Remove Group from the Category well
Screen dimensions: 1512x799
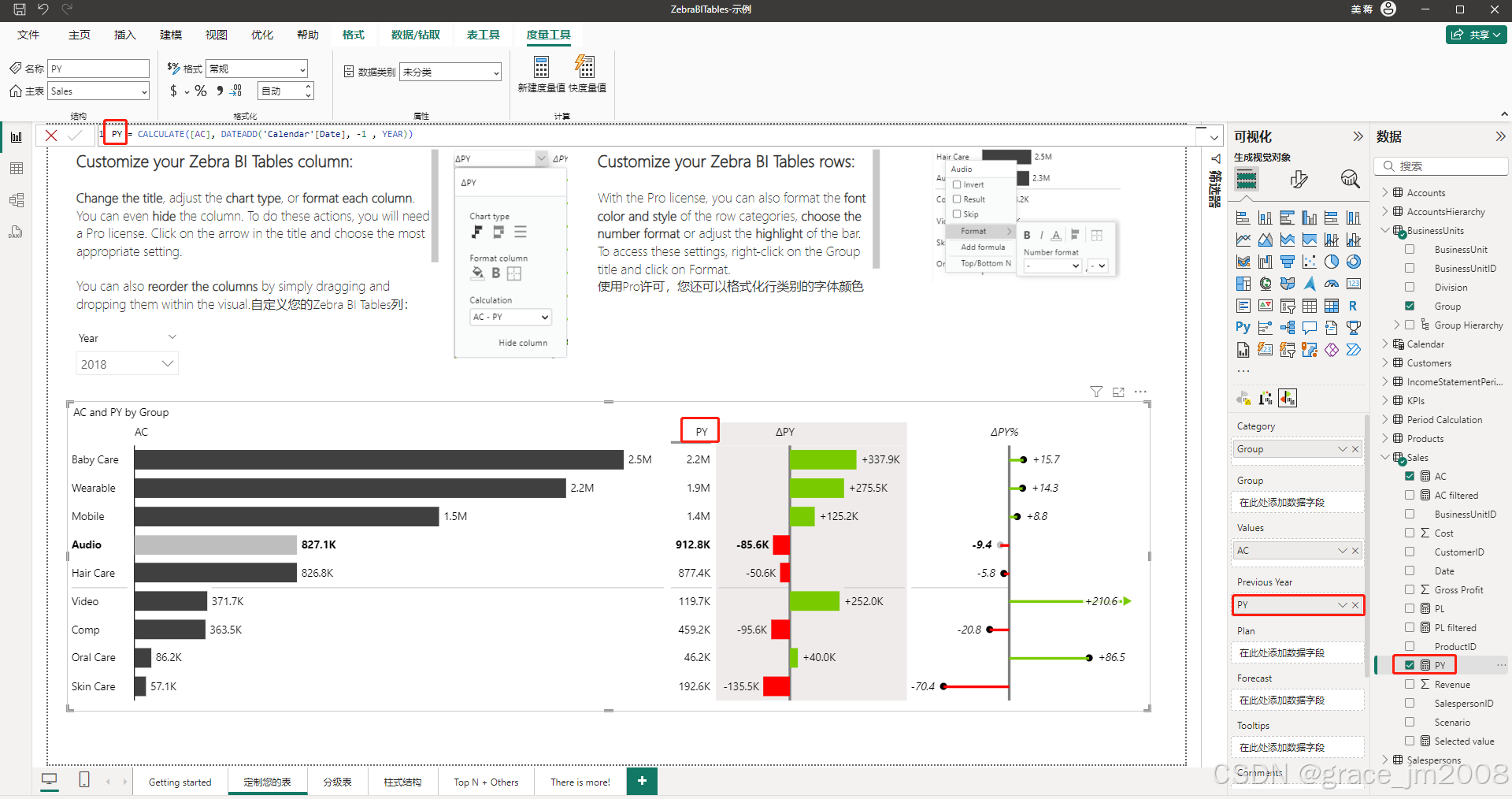1355,449
